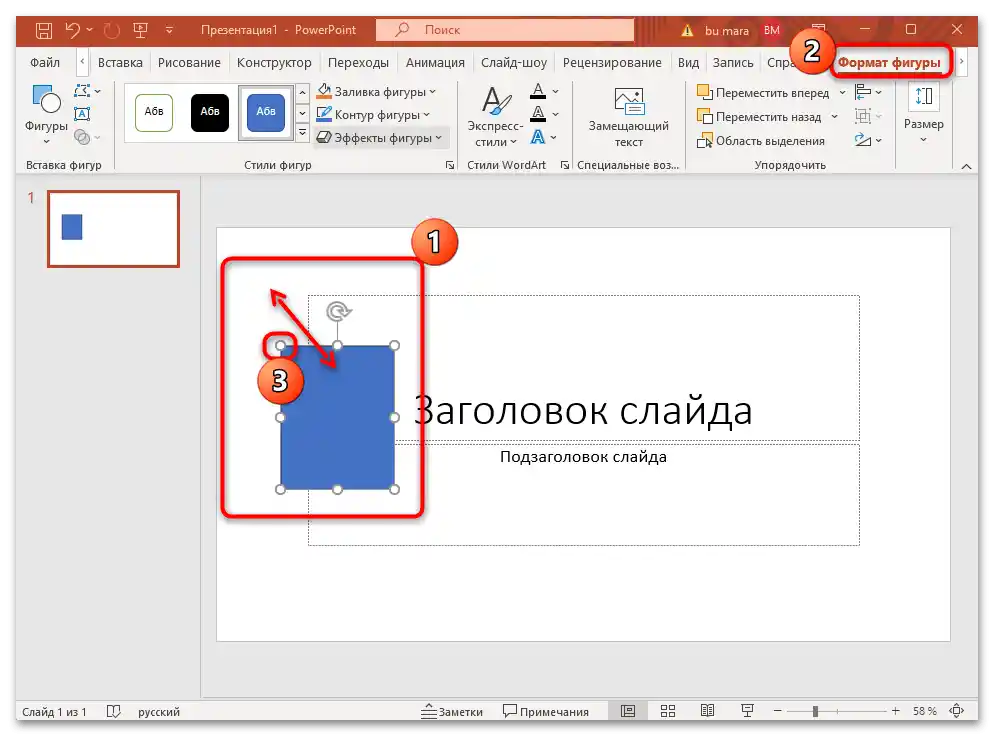Customize the Quick Access Toolbar
This screenshot has width=994, height=736.
(169, 30)
